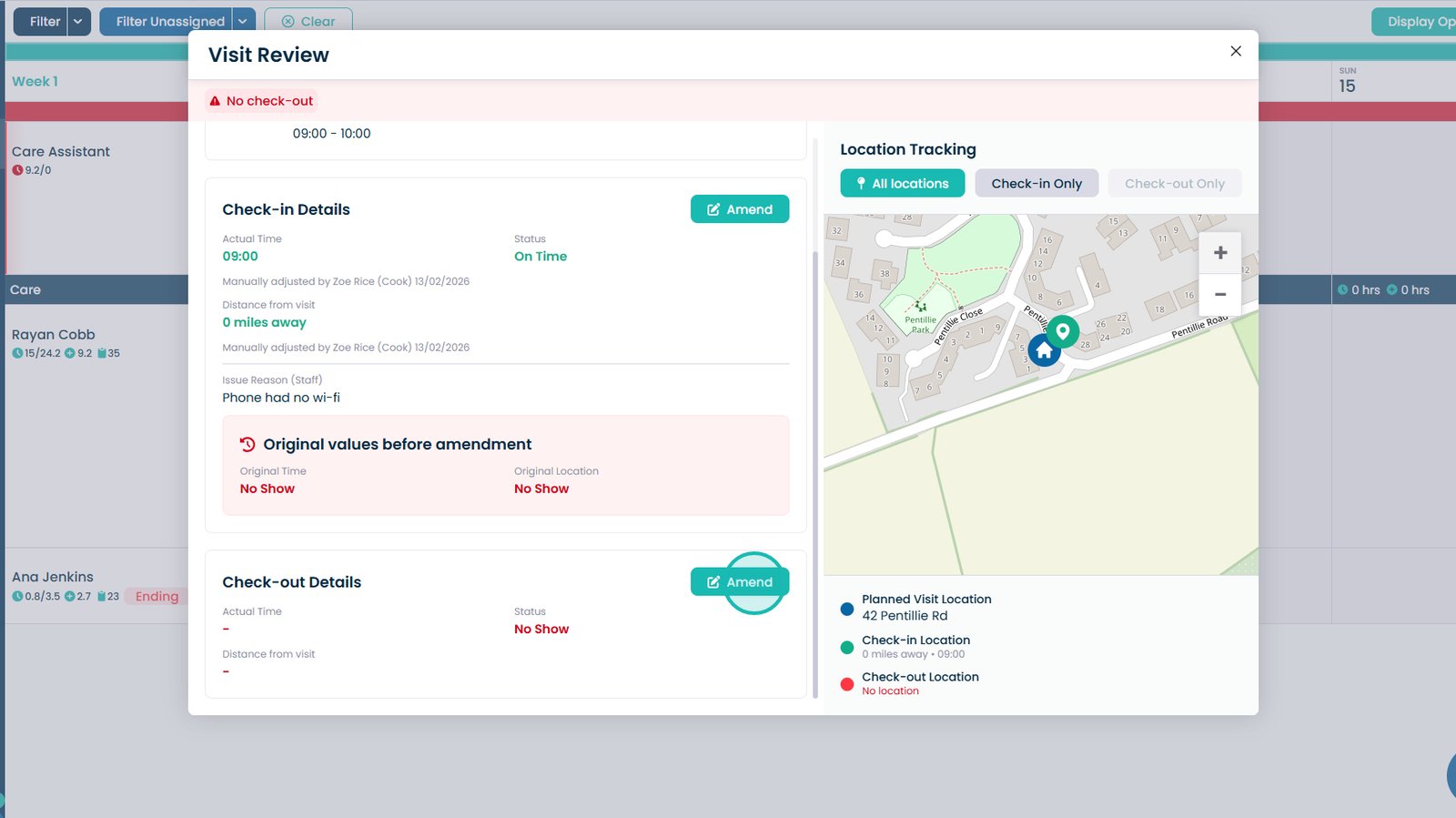Close the Visit Review dialog
The image size is (1456, 818).
[x=1235, y=51]
